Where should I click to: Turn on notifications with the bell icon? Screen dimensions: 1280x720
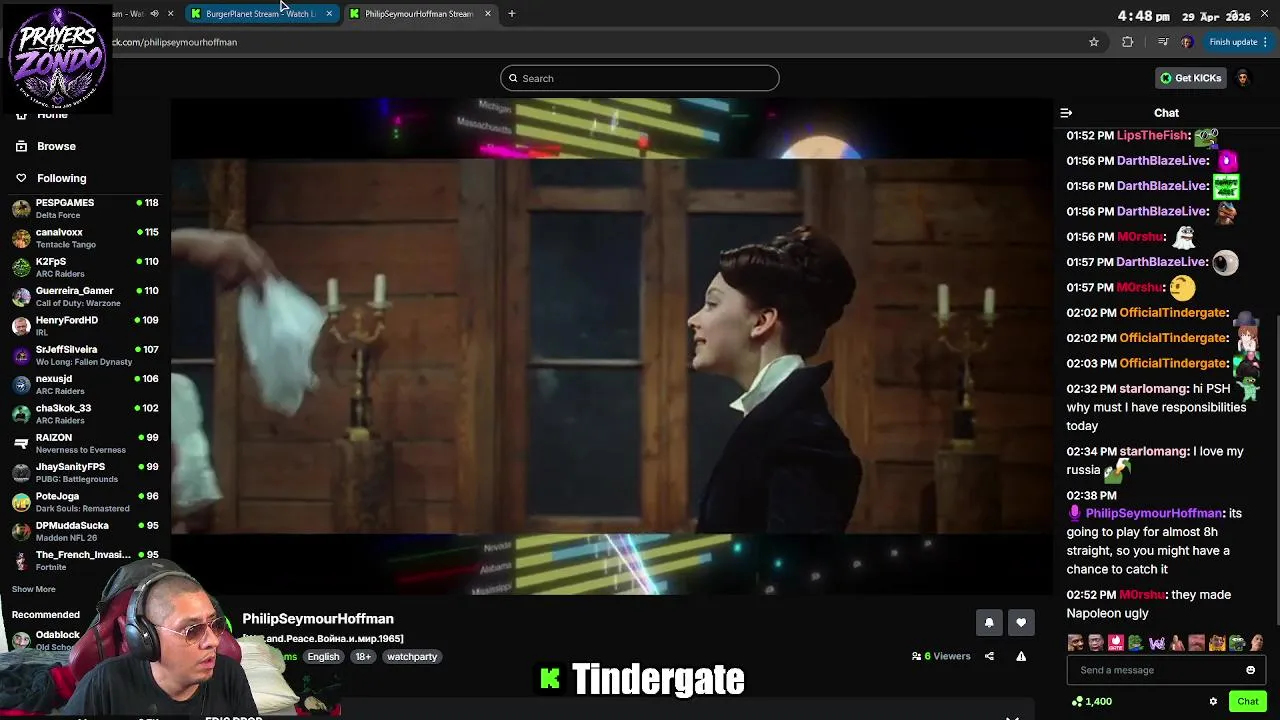[x=989, y=622]
